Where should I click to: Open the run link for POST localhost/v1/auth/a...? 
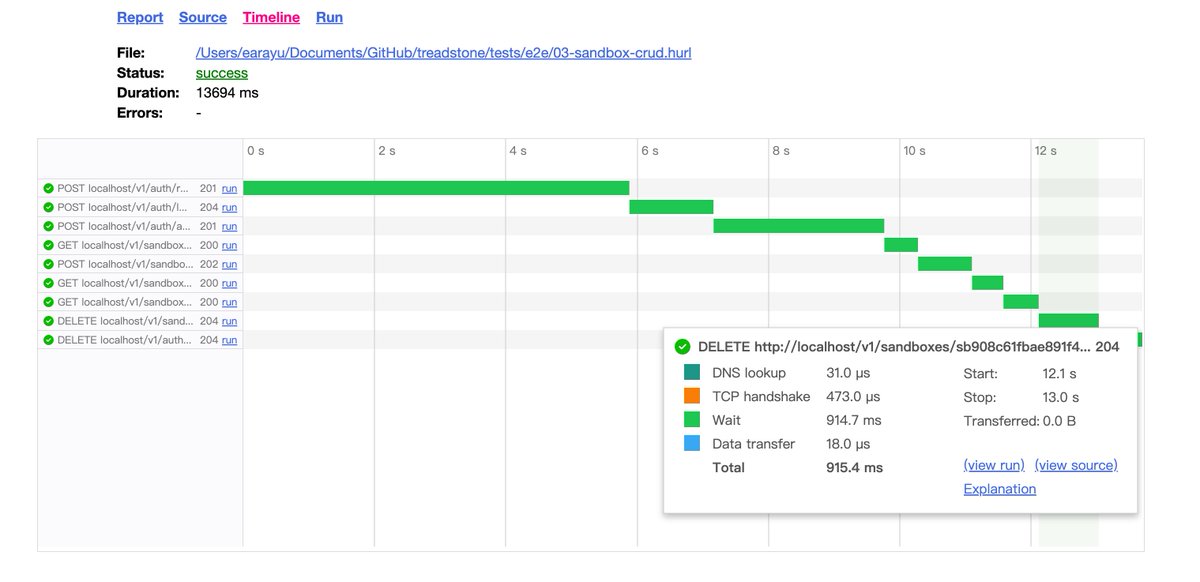pos(229,226)
